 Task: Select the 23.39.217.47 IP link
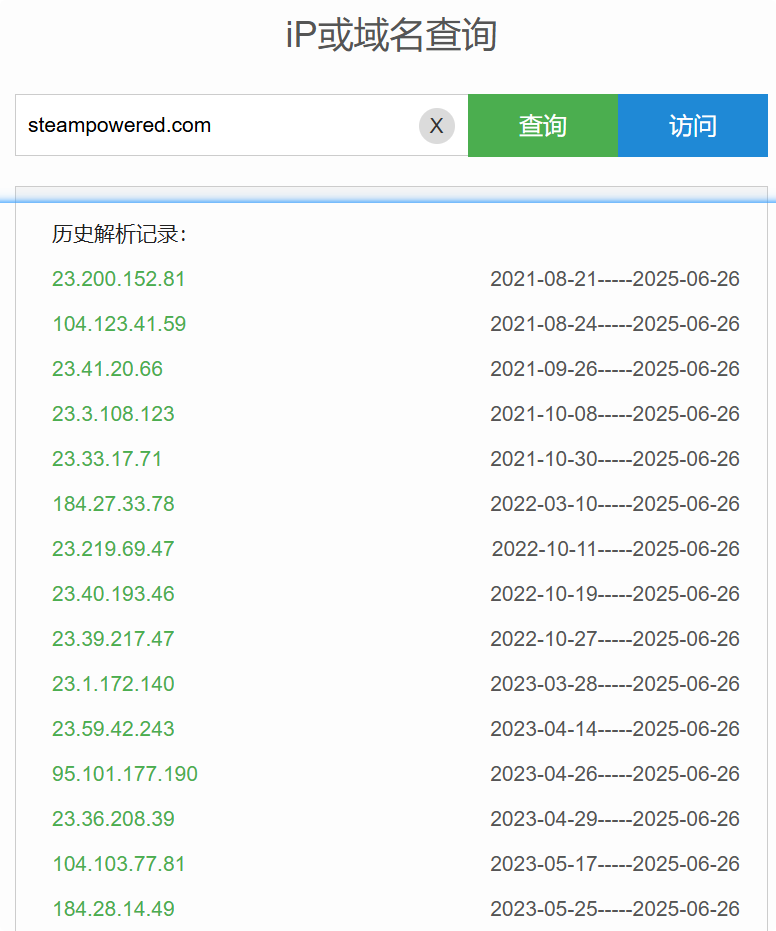click(x=113, y=639)
